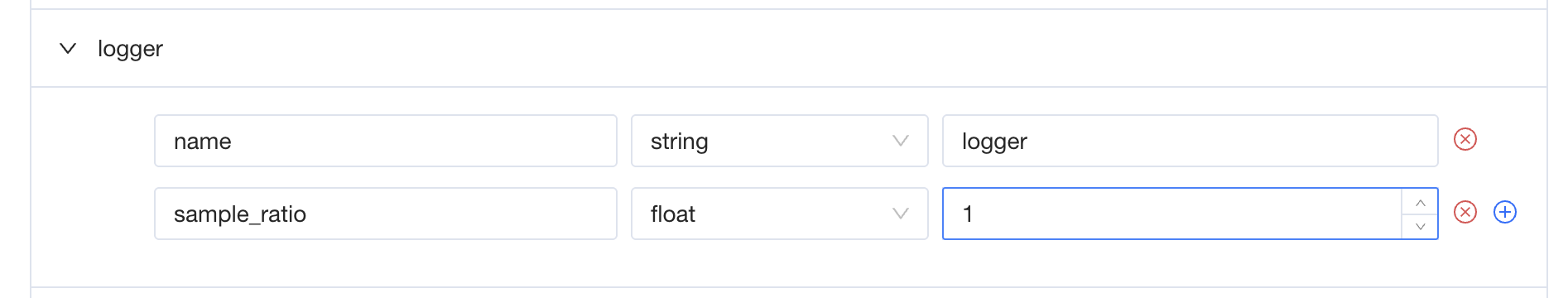Place cursor after the value 1

click(x=975, y=214)
